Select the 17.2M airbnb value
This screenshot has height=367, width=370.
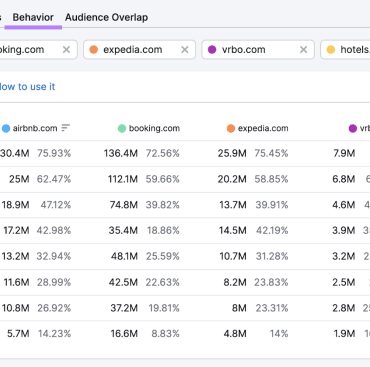(16, 230)
